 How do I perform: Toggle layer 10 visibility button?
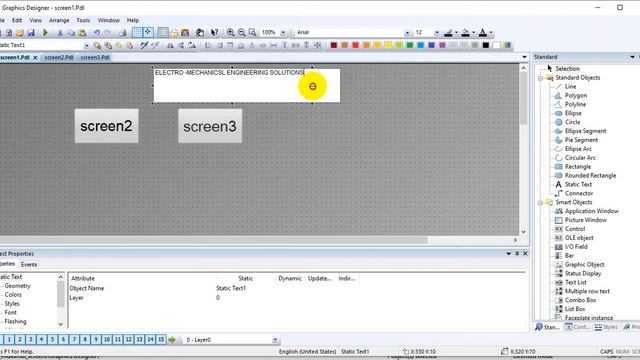(107, 340)
